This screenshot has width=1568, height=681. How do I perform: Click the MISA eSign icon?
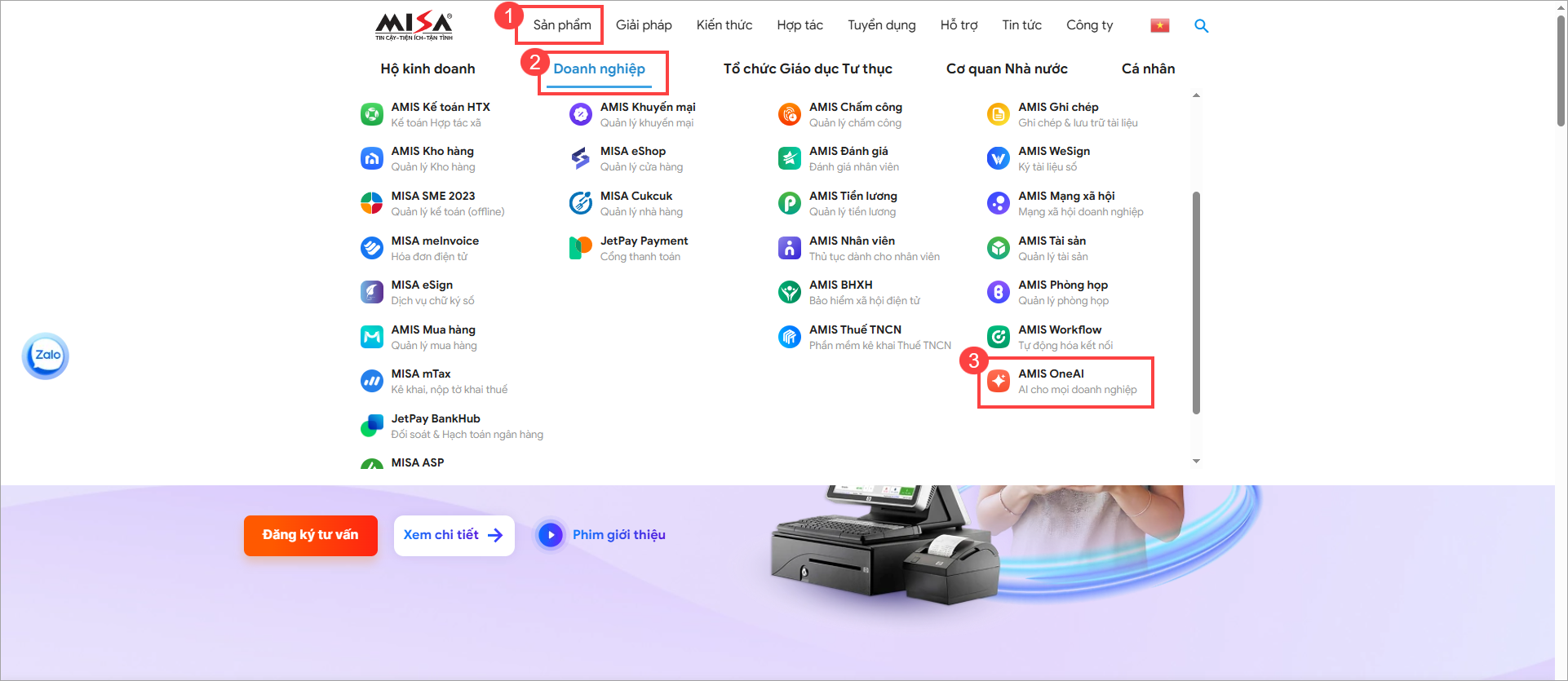point(372,293)
